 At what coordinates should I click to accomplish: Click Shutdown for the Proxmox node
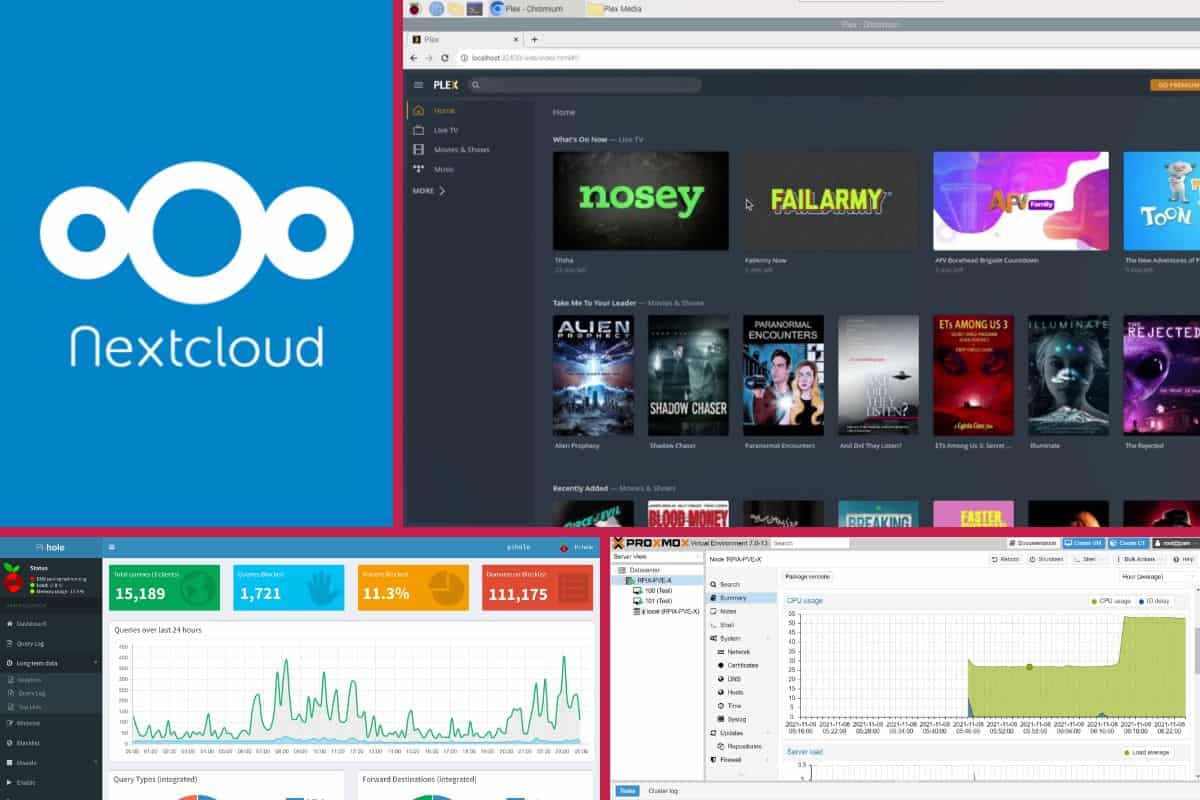tap(1048, 559)
